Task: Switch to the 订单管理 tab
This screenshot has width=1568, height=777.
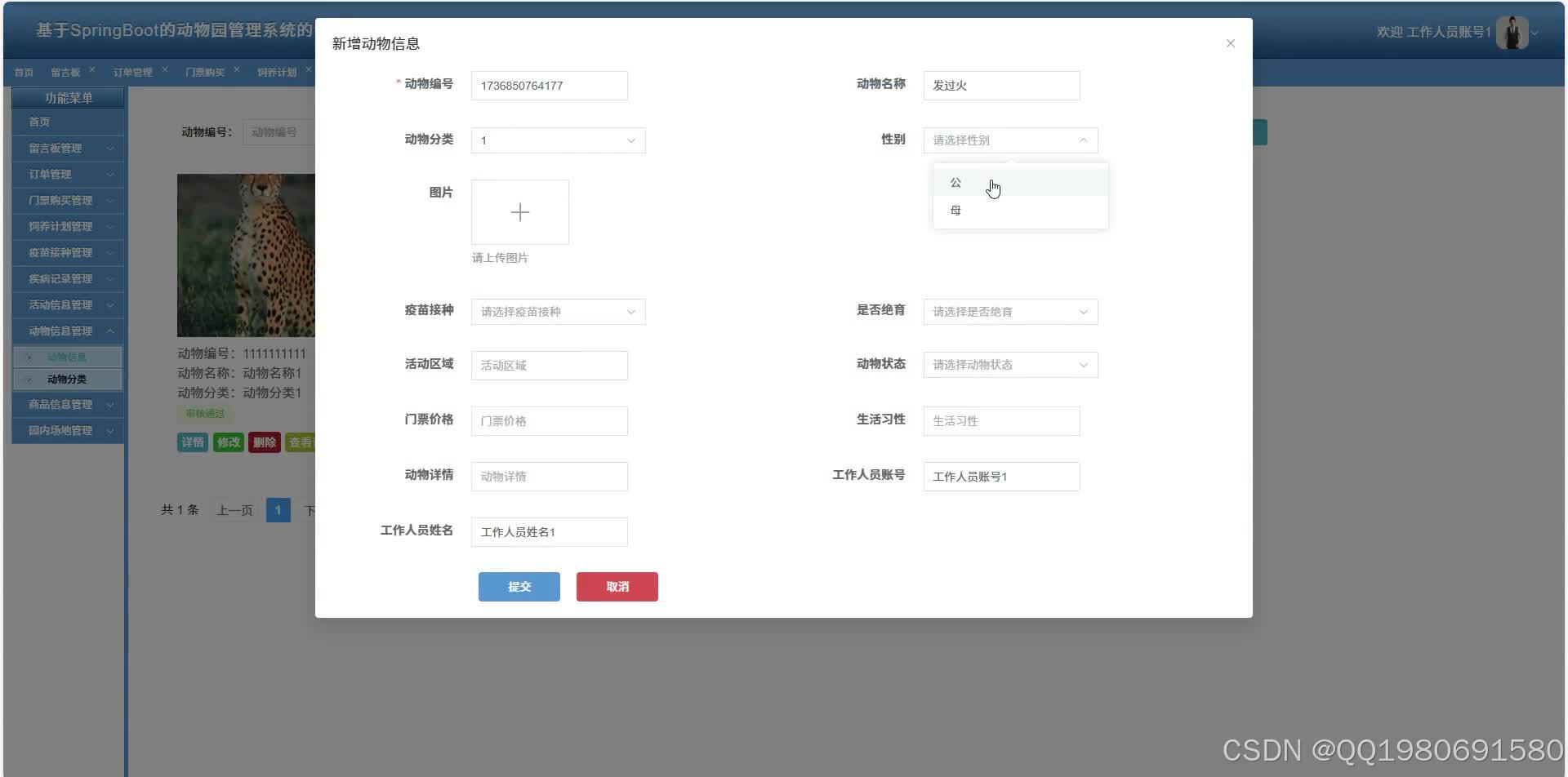Action: coord(133,72)
